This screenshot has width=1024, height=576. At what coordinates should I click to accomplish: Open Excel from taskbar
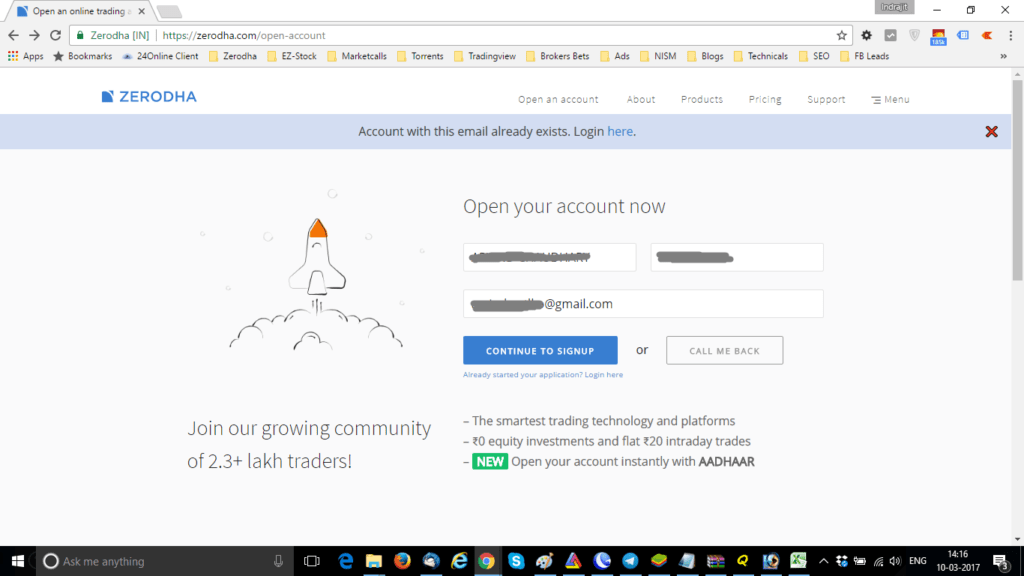(x=798, y=561)
